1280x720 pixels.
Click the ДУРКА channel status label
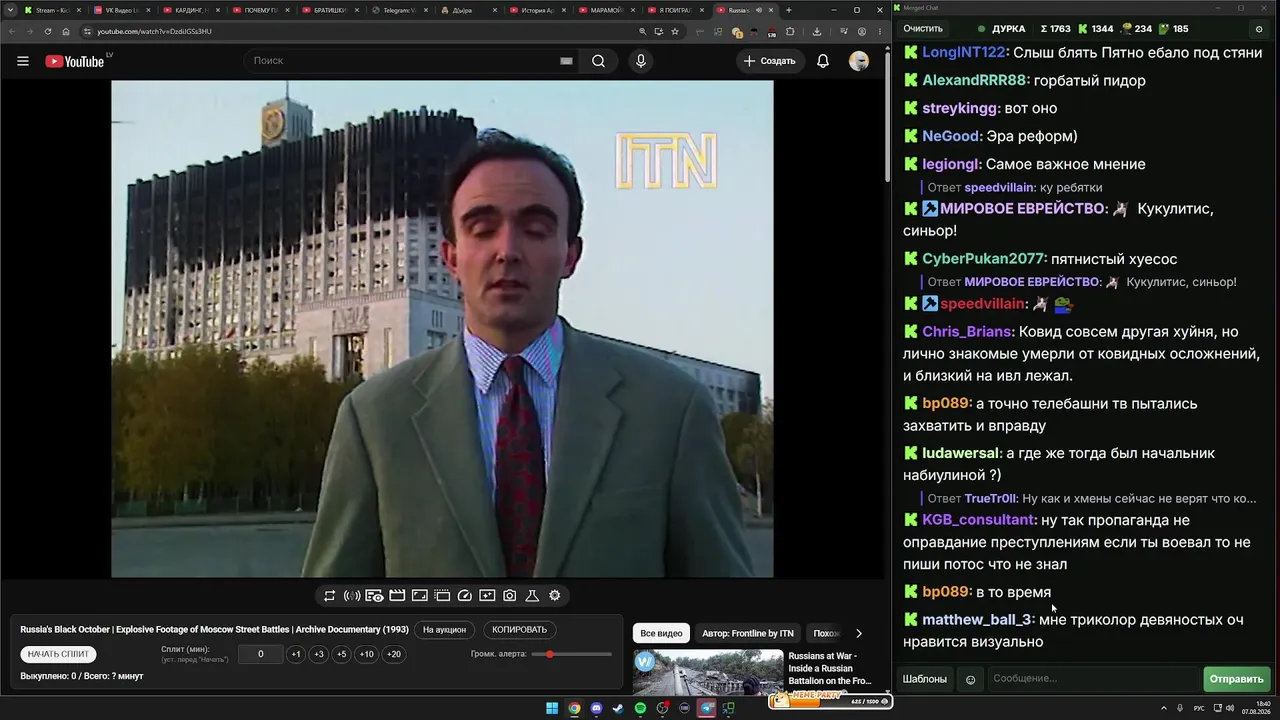tap(1009, 29)
